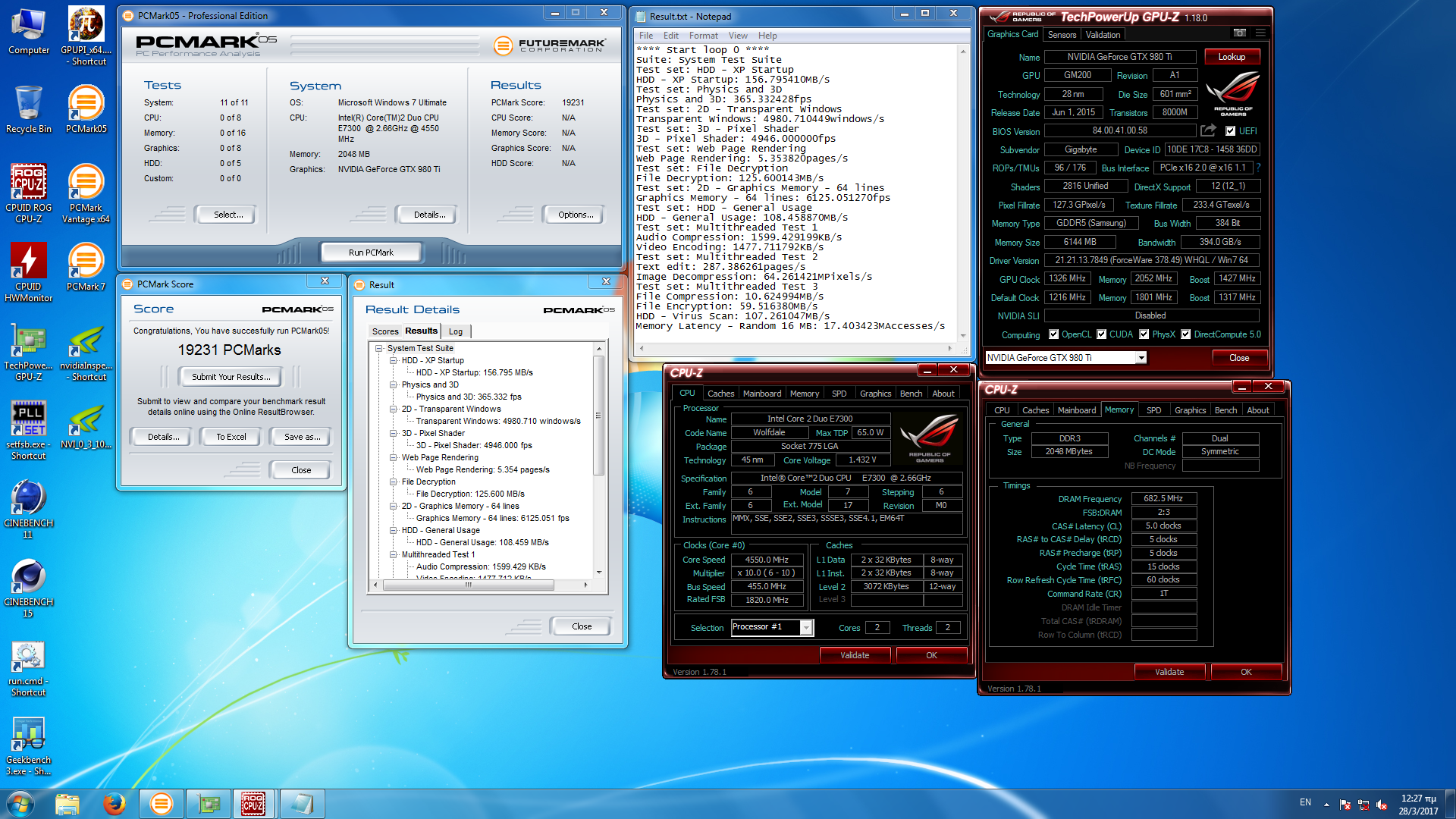Screen dimensions: 1456x819
Task: Launch PCMark Vantage x64 shortcut
Action: click(x=86, y=193)
